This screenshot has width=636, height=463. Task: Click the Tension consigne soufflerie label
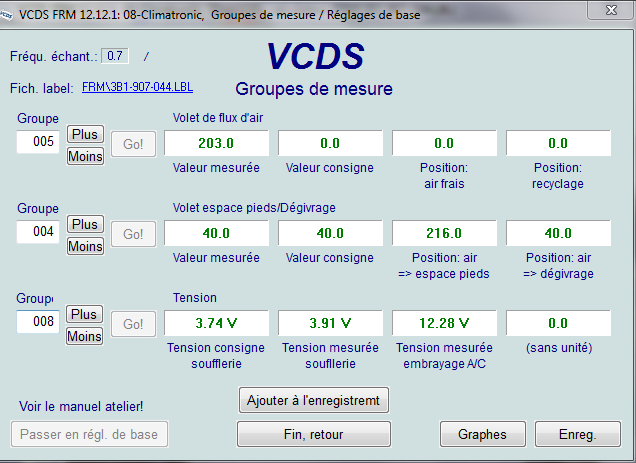pos(216,355)
